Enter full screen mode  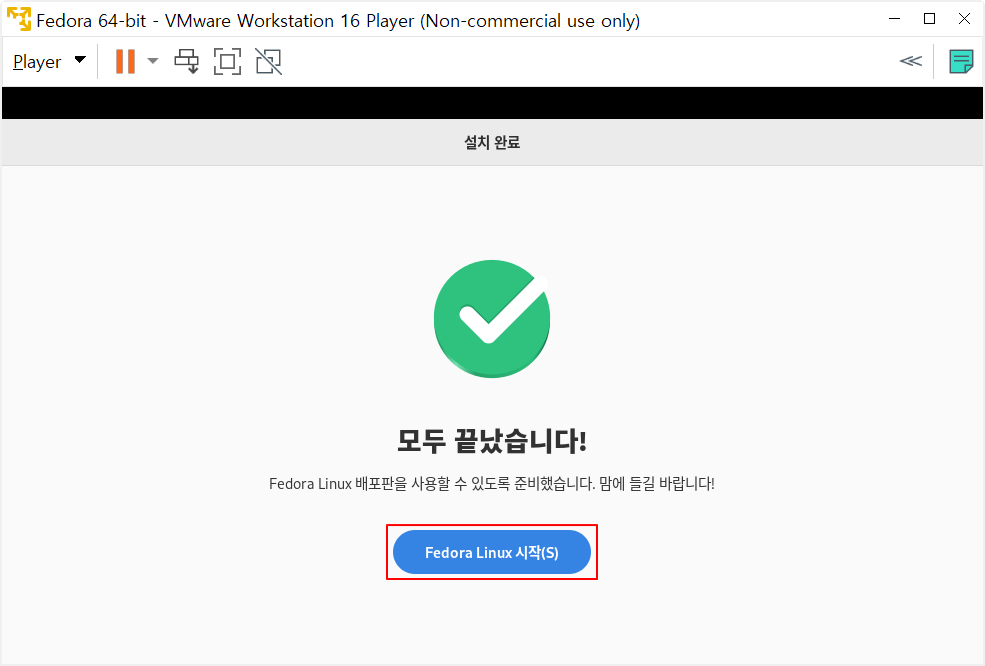(x=227, y=62)
